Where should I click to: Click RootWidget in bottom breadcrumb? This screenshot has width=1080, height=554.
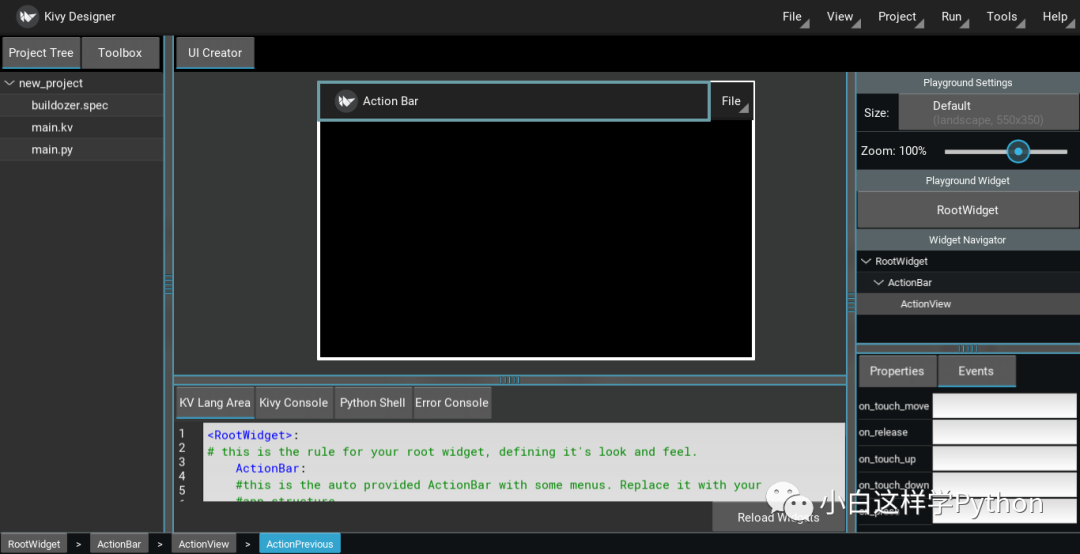pos(34,544)
